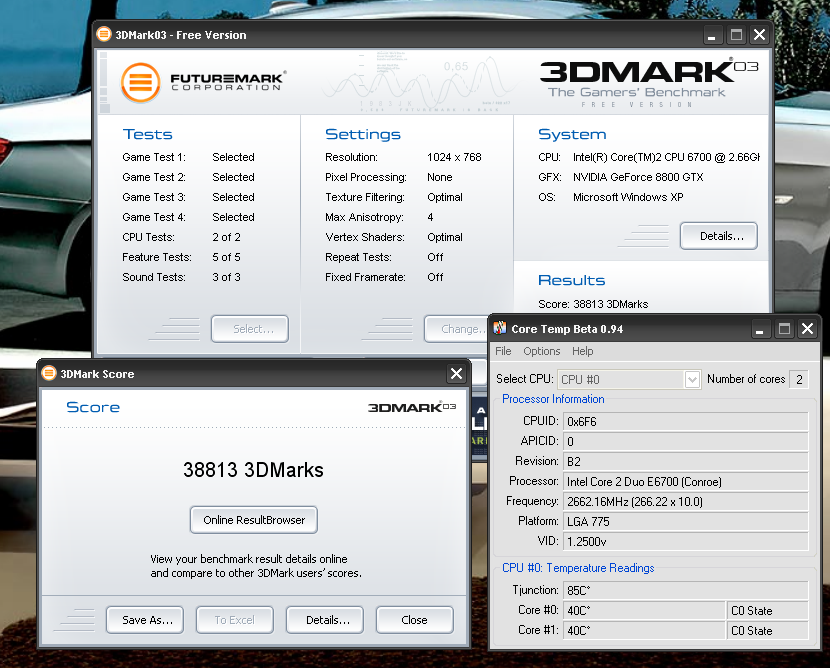Click the Platform LGA 775 field

[685, 522]
